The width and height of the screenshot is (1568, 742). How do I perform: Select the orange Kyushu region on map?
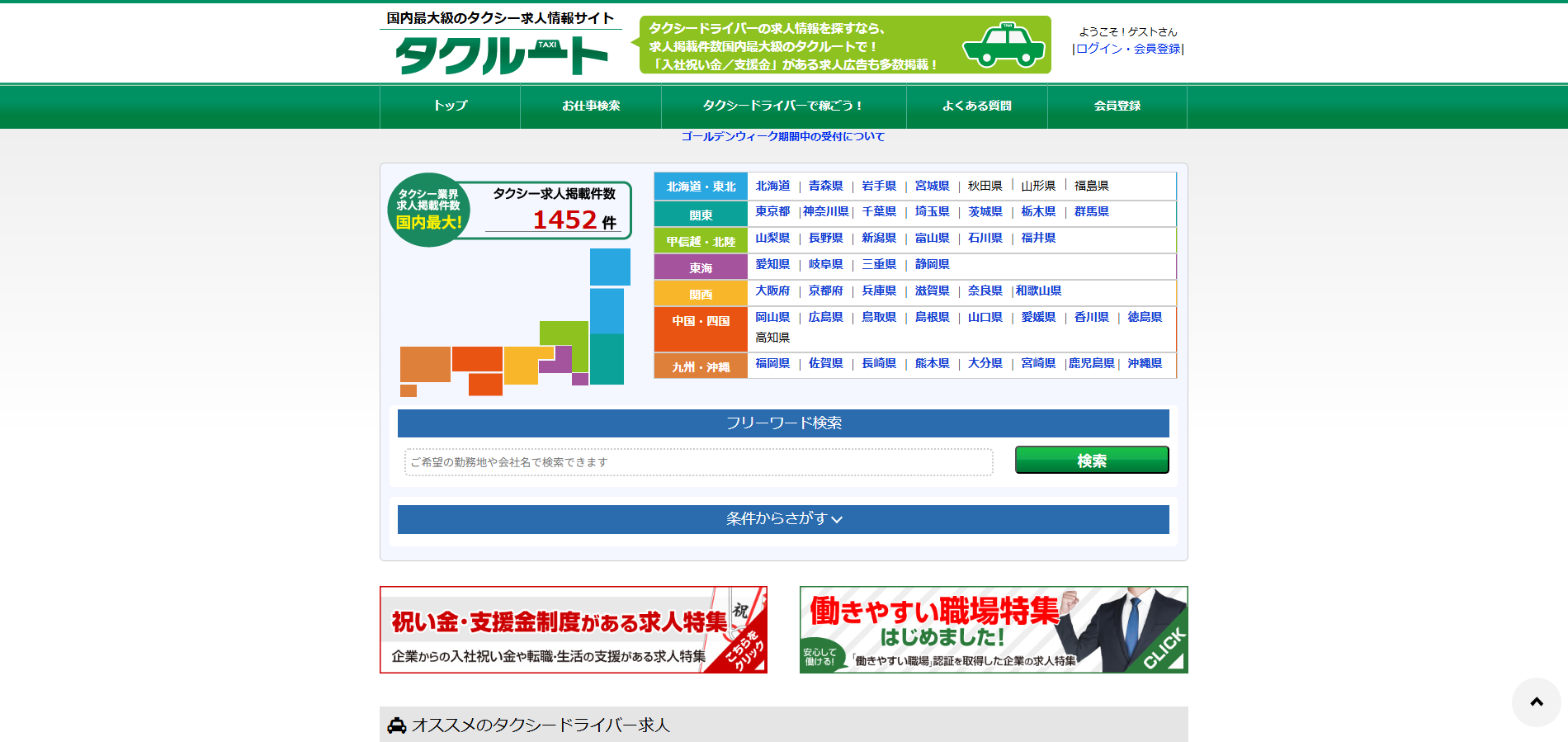[x=424, y=363]
